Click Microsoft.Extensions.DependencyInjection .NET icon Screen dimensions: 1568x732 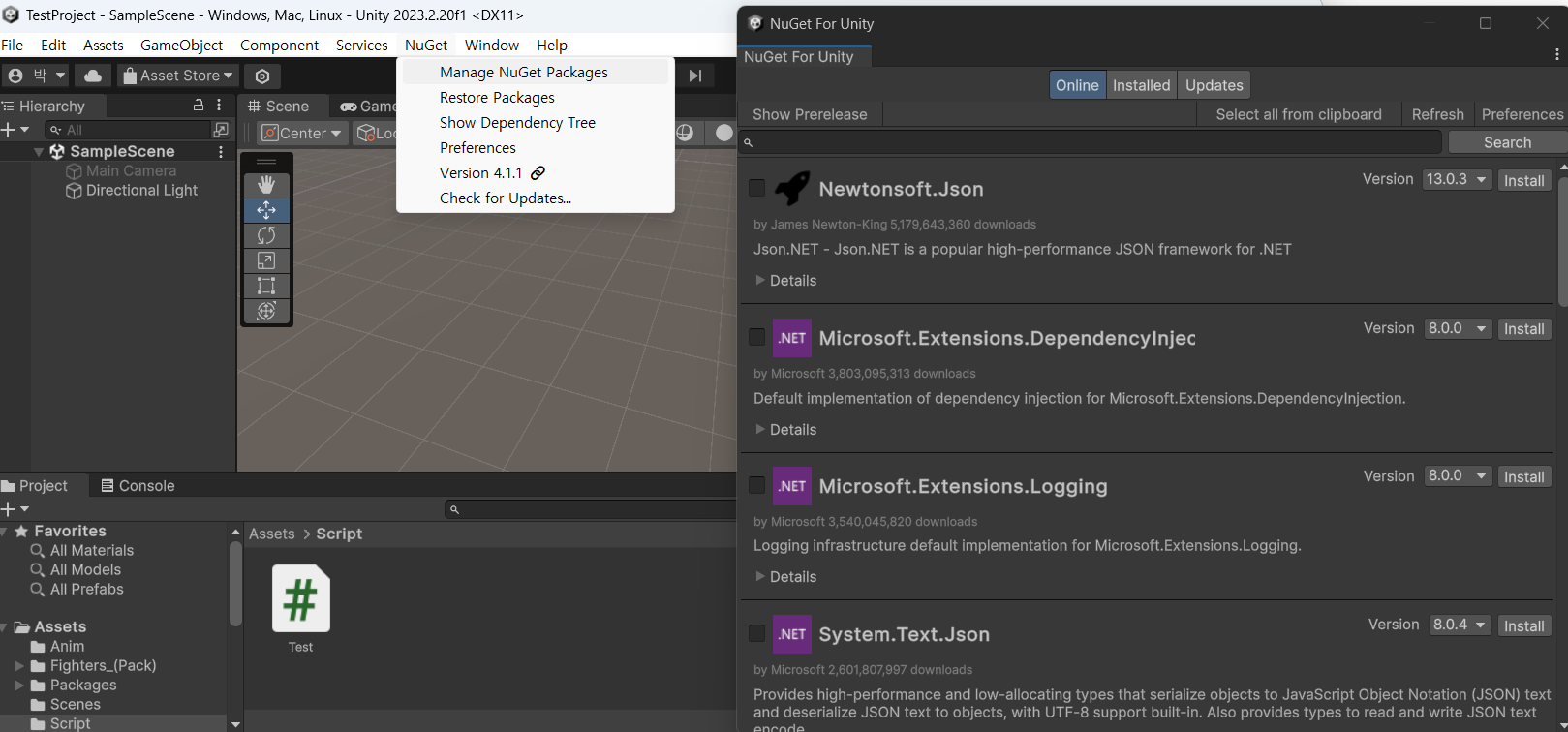coord(792,338)
